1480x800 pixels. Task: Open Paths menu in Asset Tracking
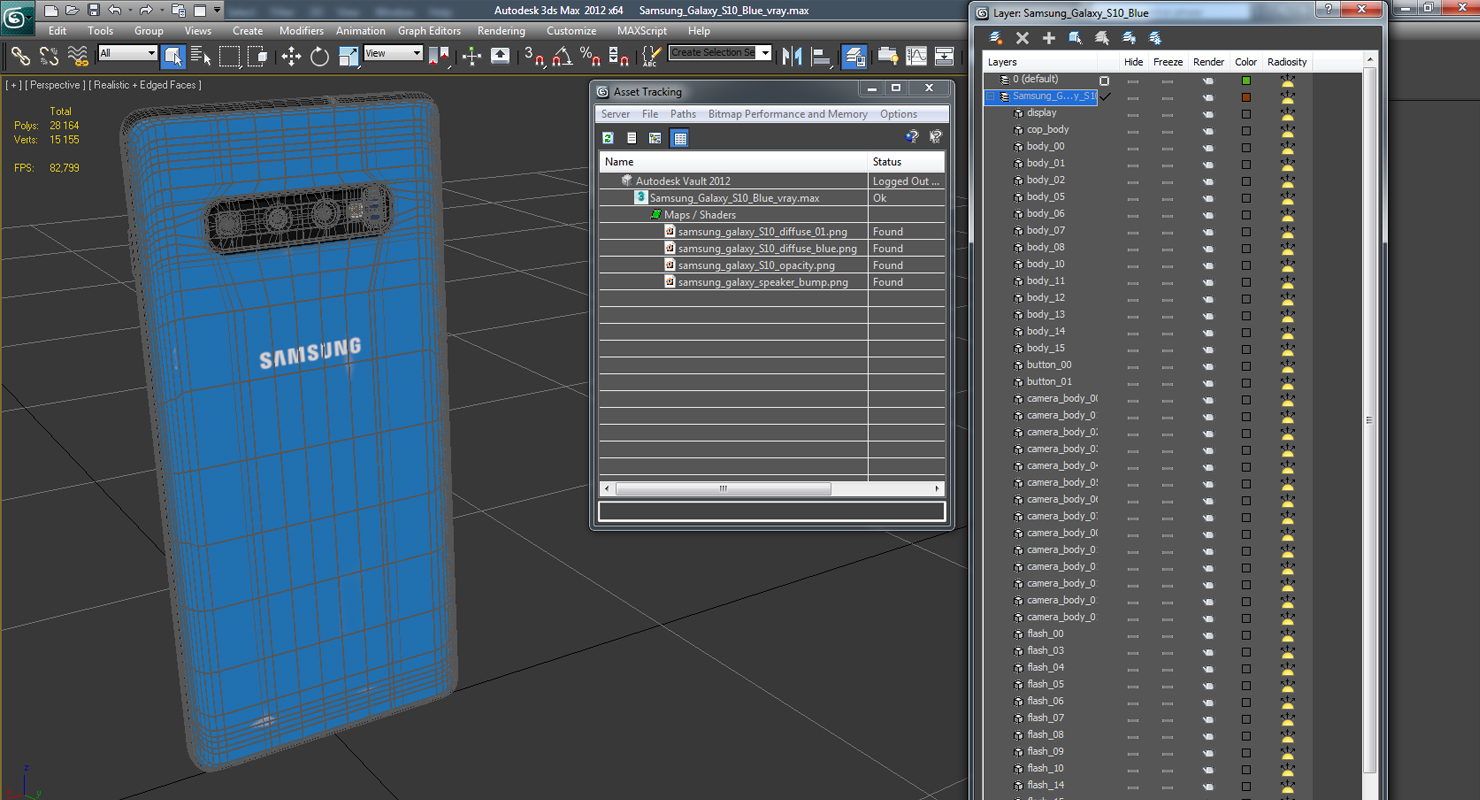pyautogui.click(x=683, y=114)
